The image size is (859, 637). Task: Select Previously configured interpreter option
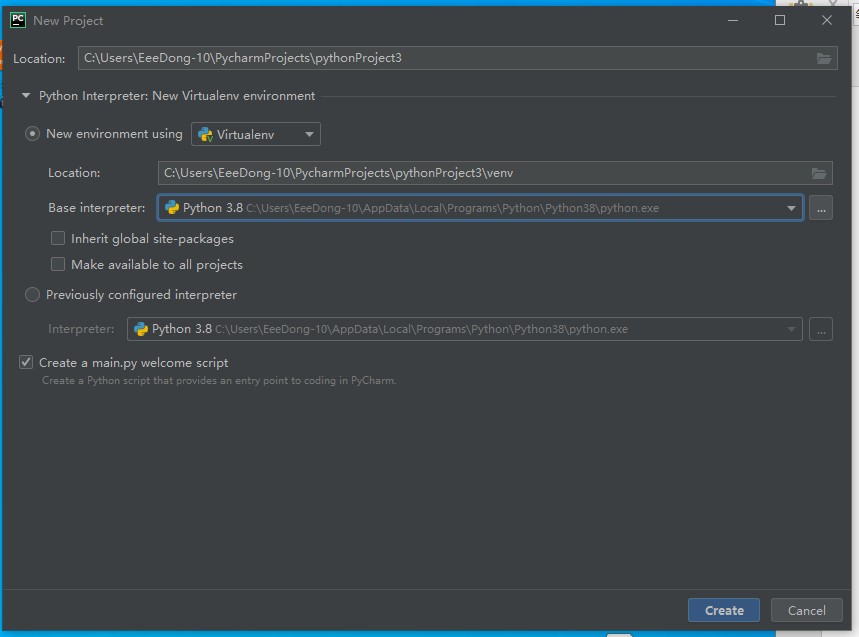click(33, 295)
